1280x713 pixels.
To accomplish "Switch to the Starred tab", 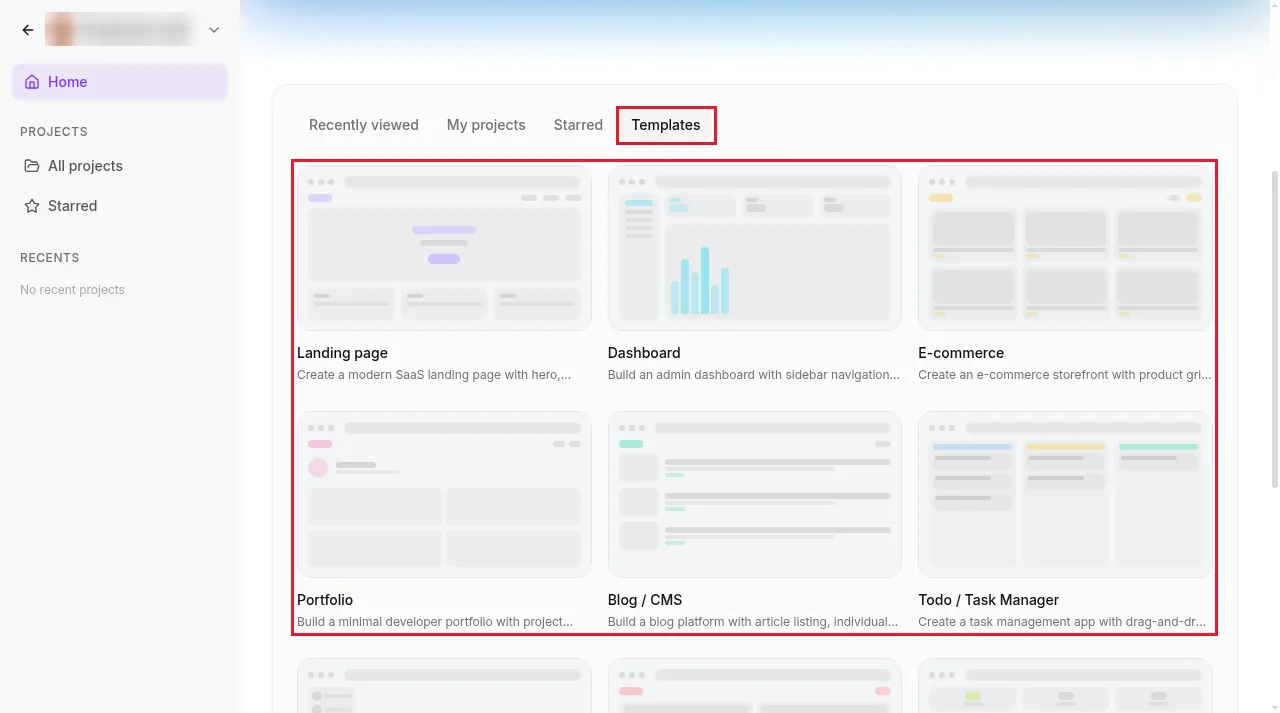I will [578, 125].
